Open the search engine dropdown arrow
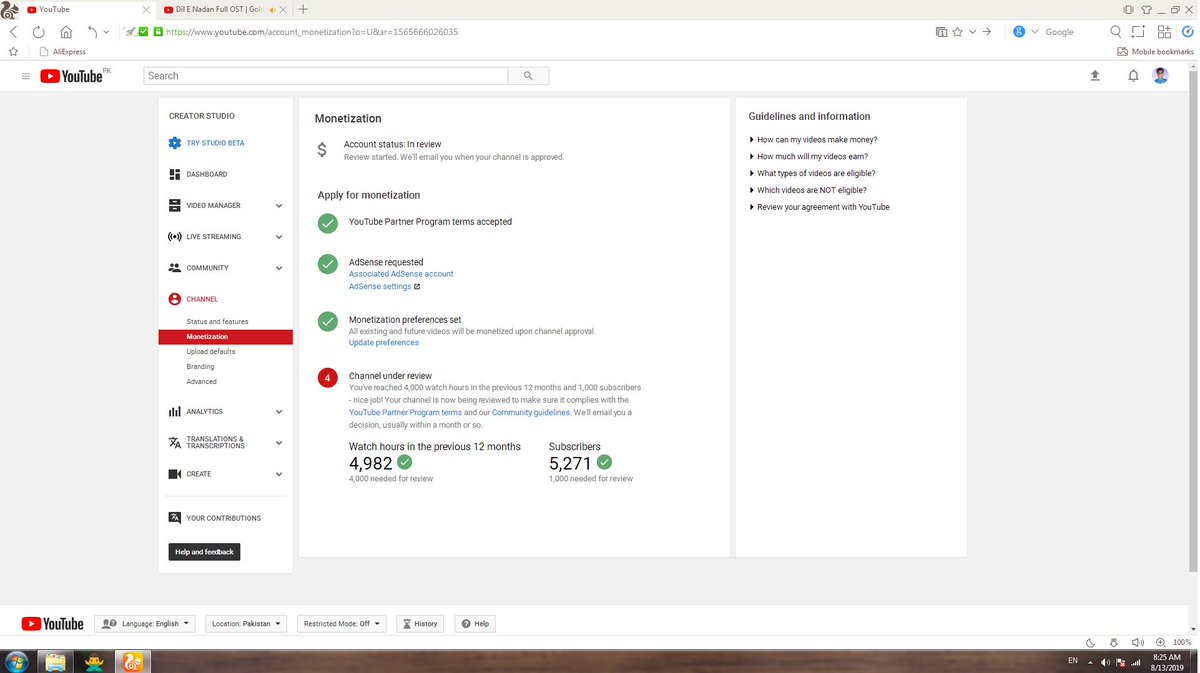 tap(1034, 32)
